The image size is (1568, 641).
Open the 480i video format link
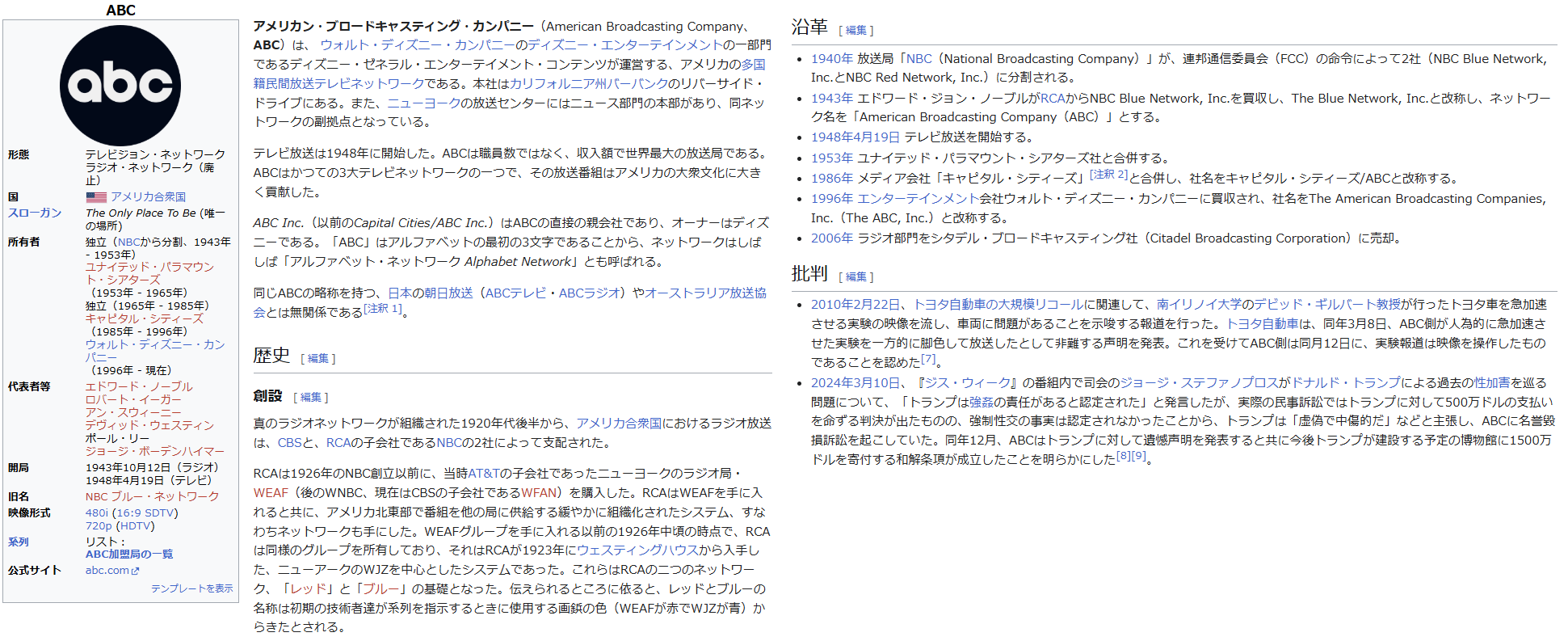click(x=97, y=512)
